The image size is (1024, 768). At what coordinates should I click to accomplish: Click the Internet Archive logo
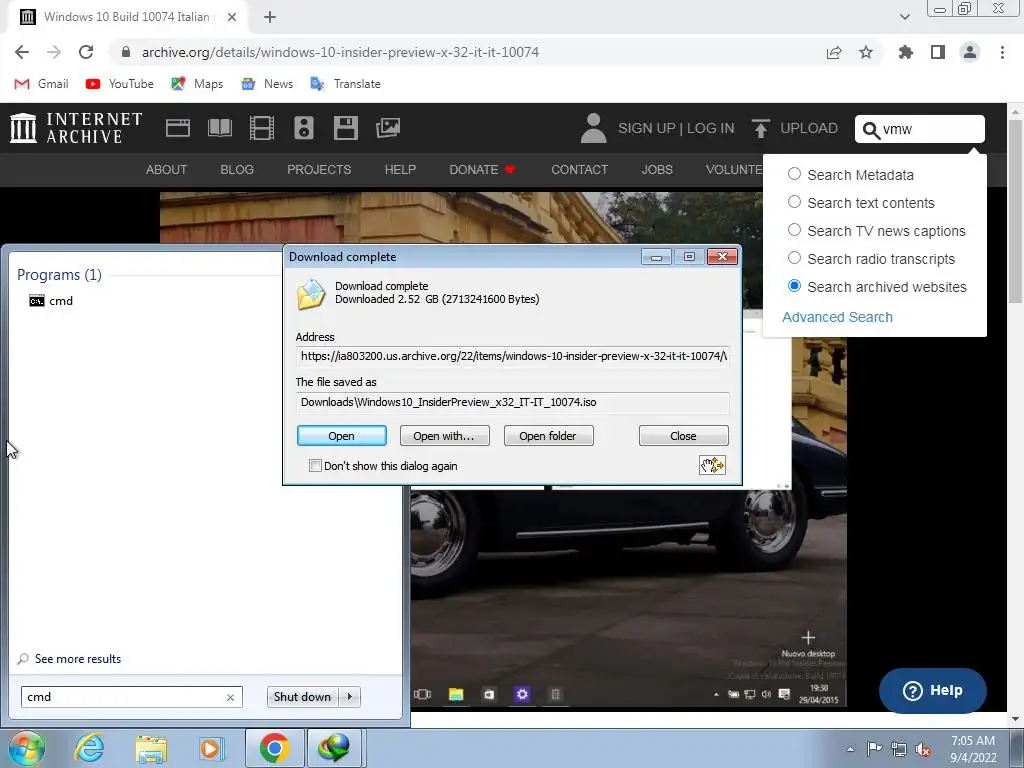click(x=76, y=127)
